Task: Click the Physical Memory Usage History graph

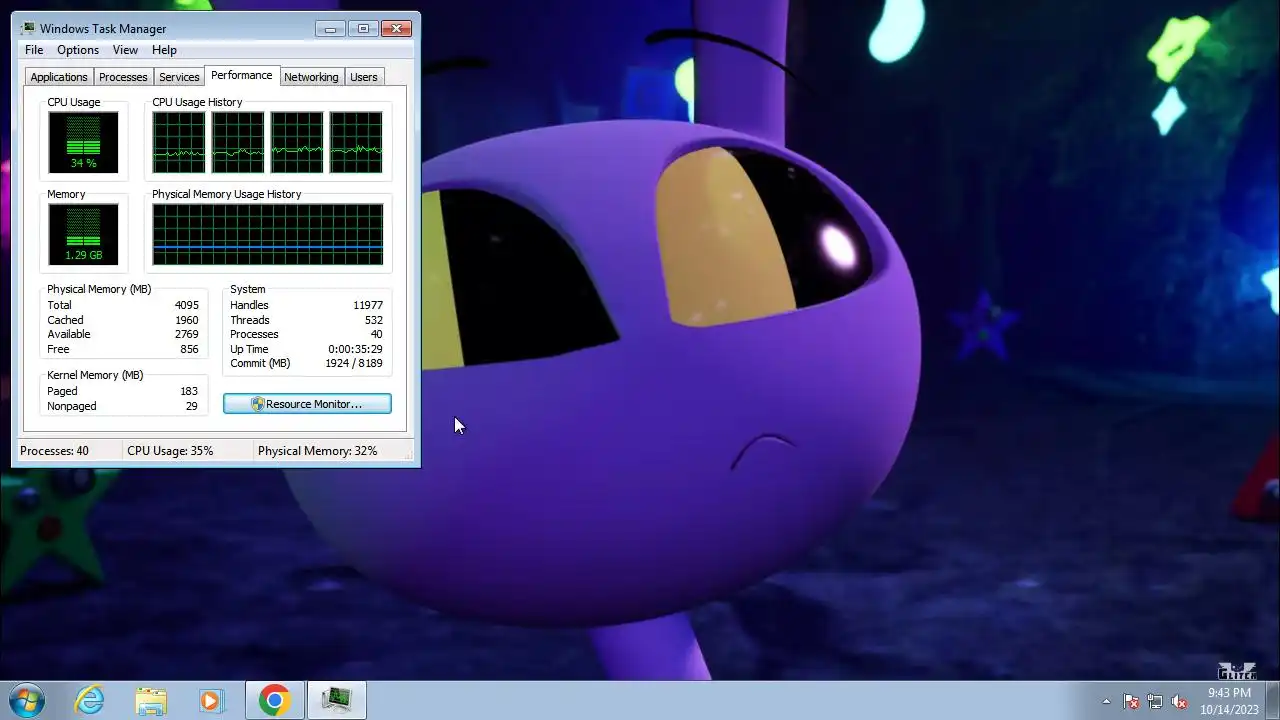Action: tap(268, 234)
